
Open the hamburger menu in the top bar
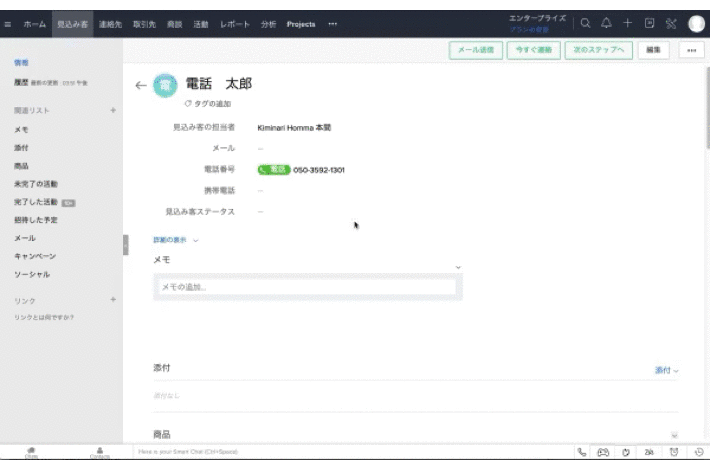coord(8,24)
